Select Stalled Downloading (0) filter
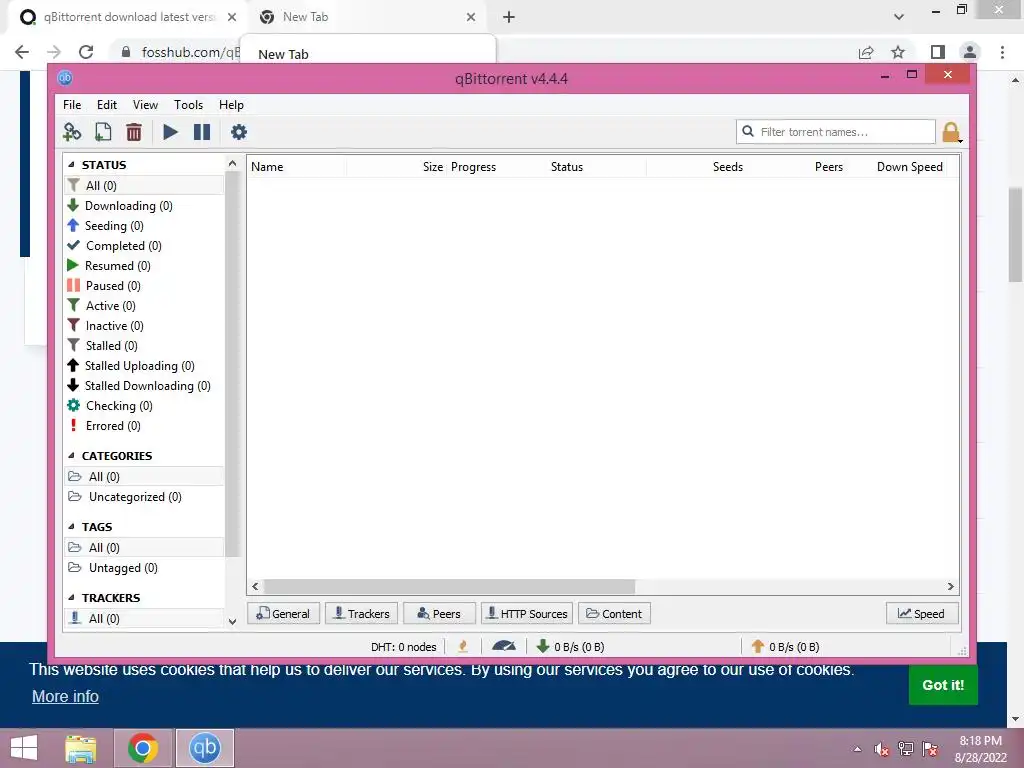Image resolution: width=1024 pixels, height=768 pixels. [x=148, y=386]
